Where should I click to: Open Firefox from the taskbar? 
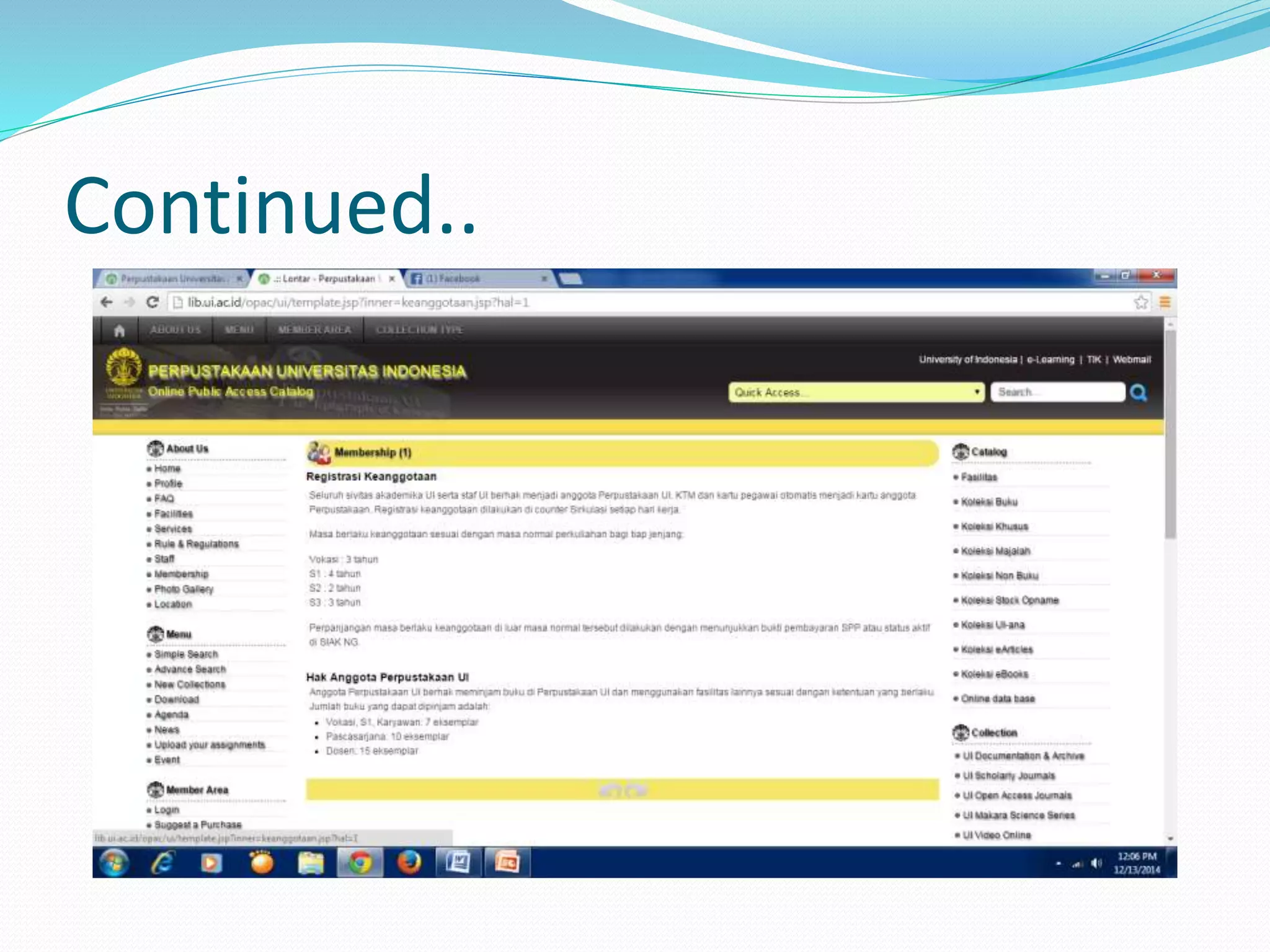pyautogui.click(x=409, y=862)
